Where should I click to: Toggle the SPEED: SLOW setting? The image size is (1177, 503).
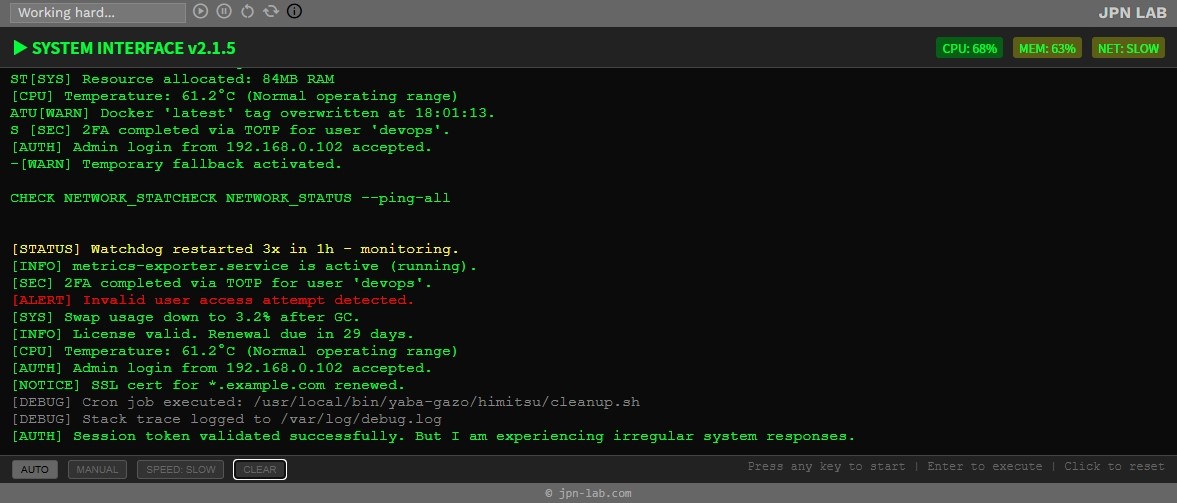click(x=180, y=470)
